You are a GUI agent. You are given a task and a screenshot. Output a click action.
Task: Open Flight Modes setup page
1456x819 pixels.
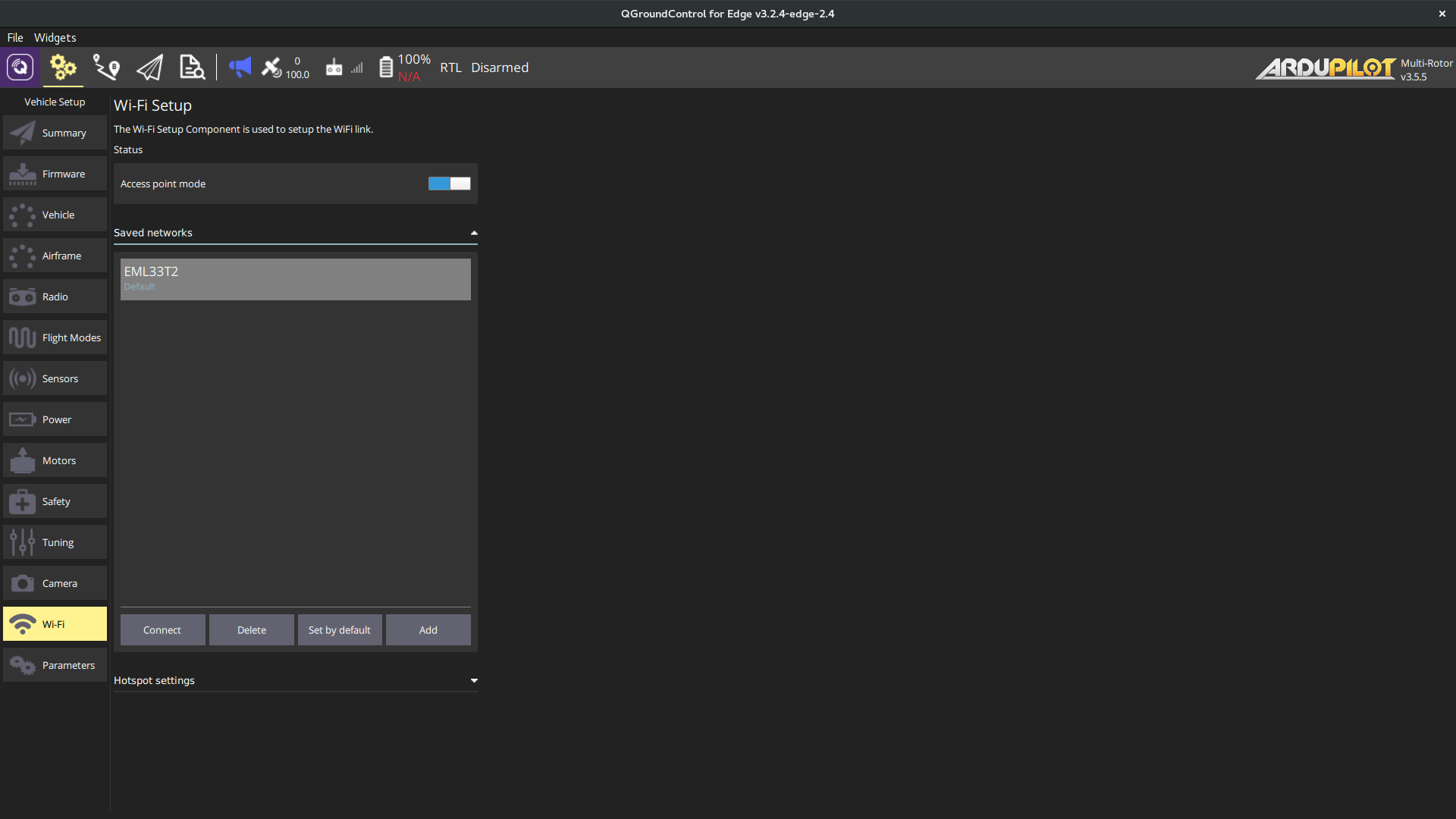55,337
